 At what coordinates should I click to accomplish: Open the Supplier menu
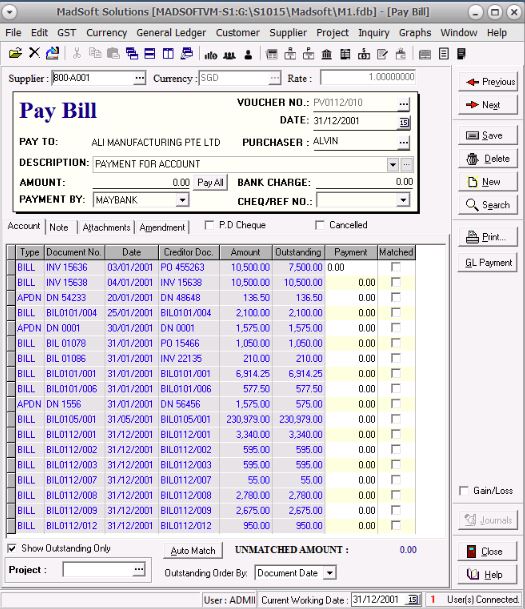288,33
